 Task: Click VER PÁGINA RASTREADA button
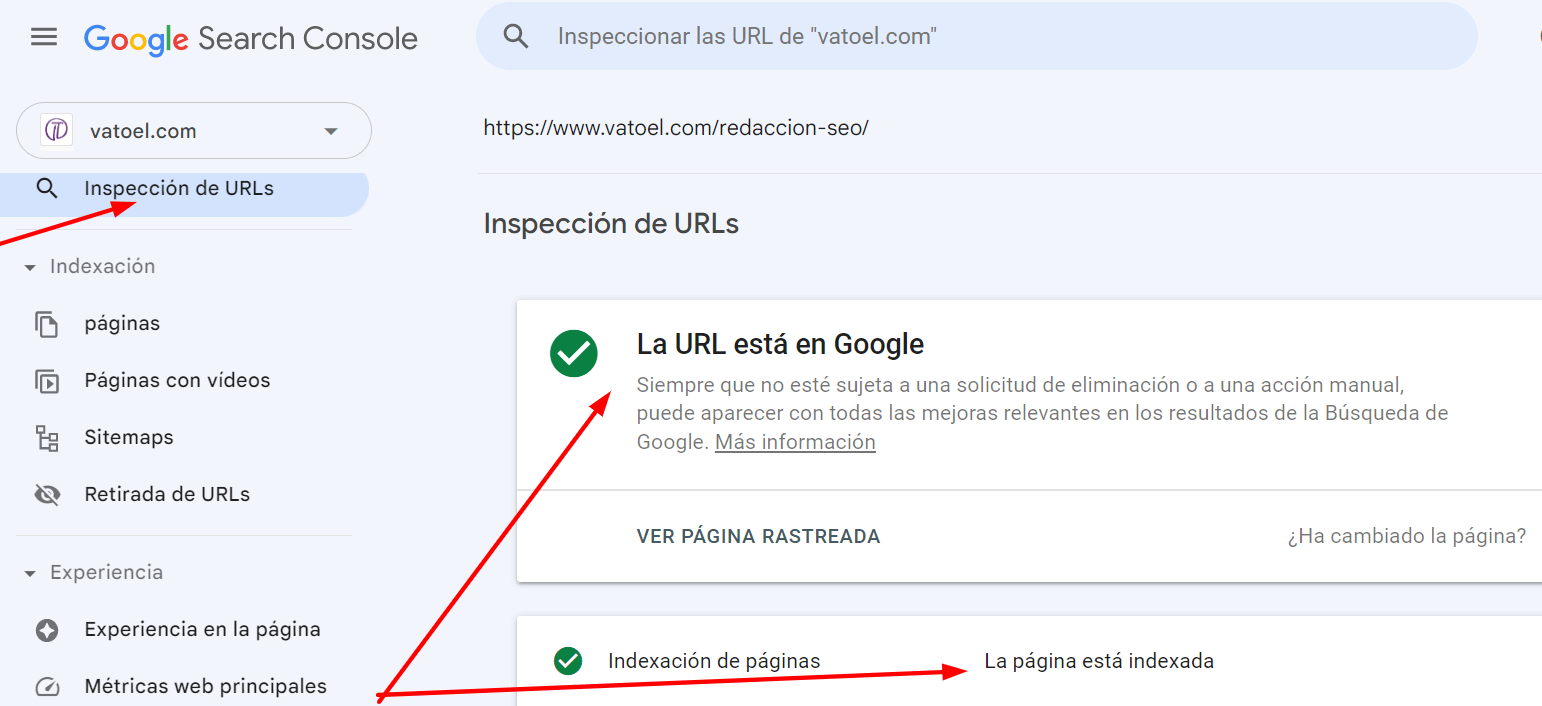coord(758,537)
